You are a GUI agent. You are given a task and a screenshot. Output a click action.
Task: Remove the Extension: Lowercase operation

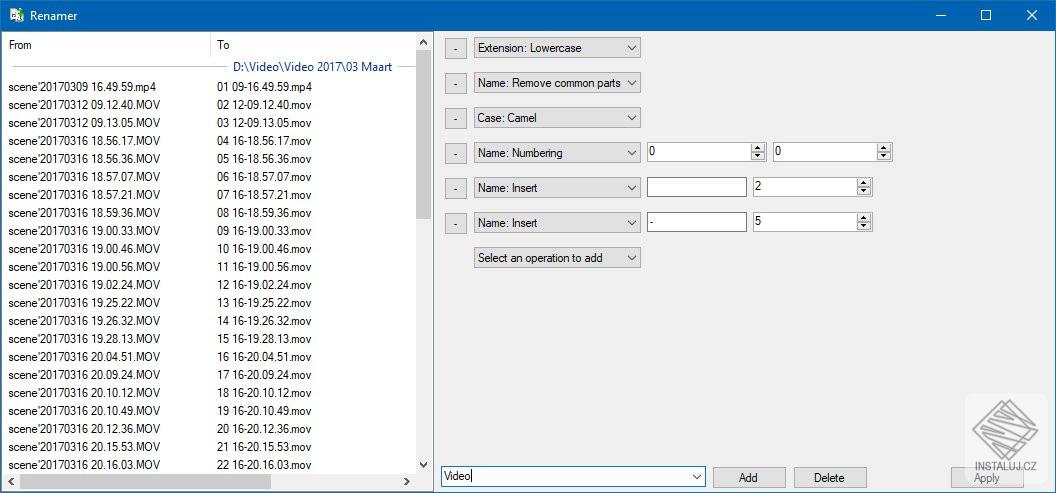pyautogui.click(x=456, y=48)
